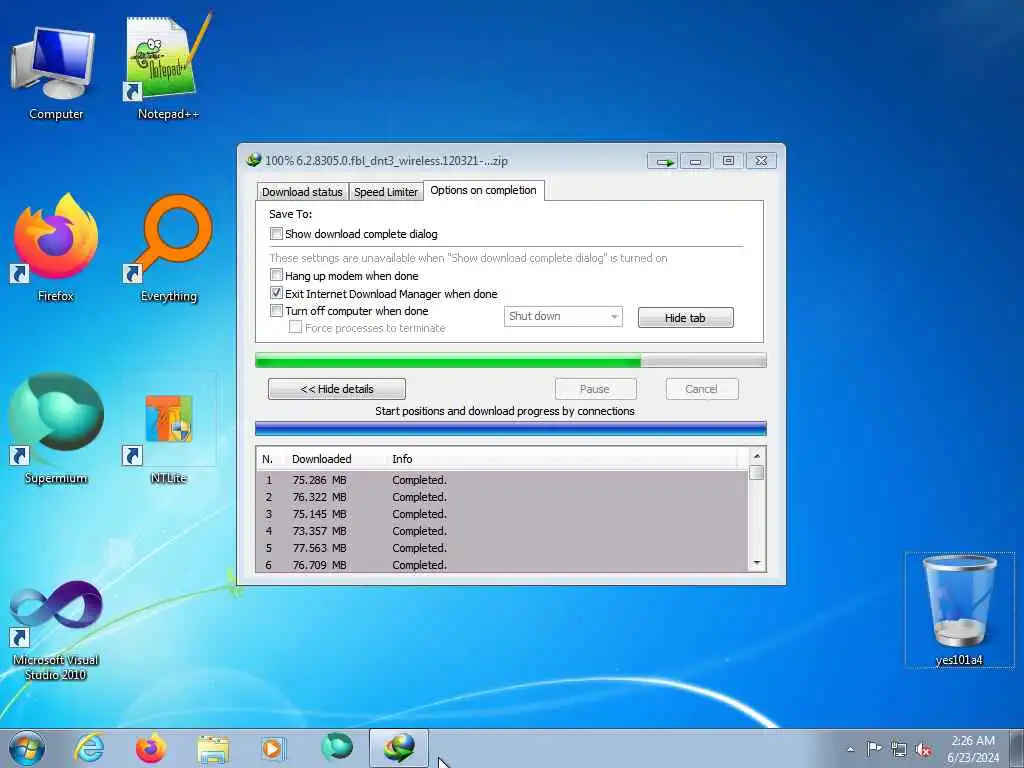The height and width of the screenshot is (768, 1024).
Task: Click the Pause button
Action: coord(595,389)
